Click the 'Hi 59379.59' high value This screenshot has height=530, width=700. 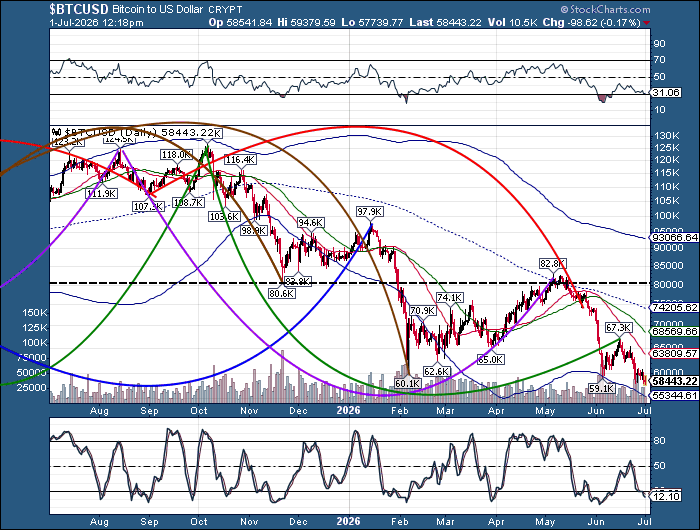pos(306,22)
